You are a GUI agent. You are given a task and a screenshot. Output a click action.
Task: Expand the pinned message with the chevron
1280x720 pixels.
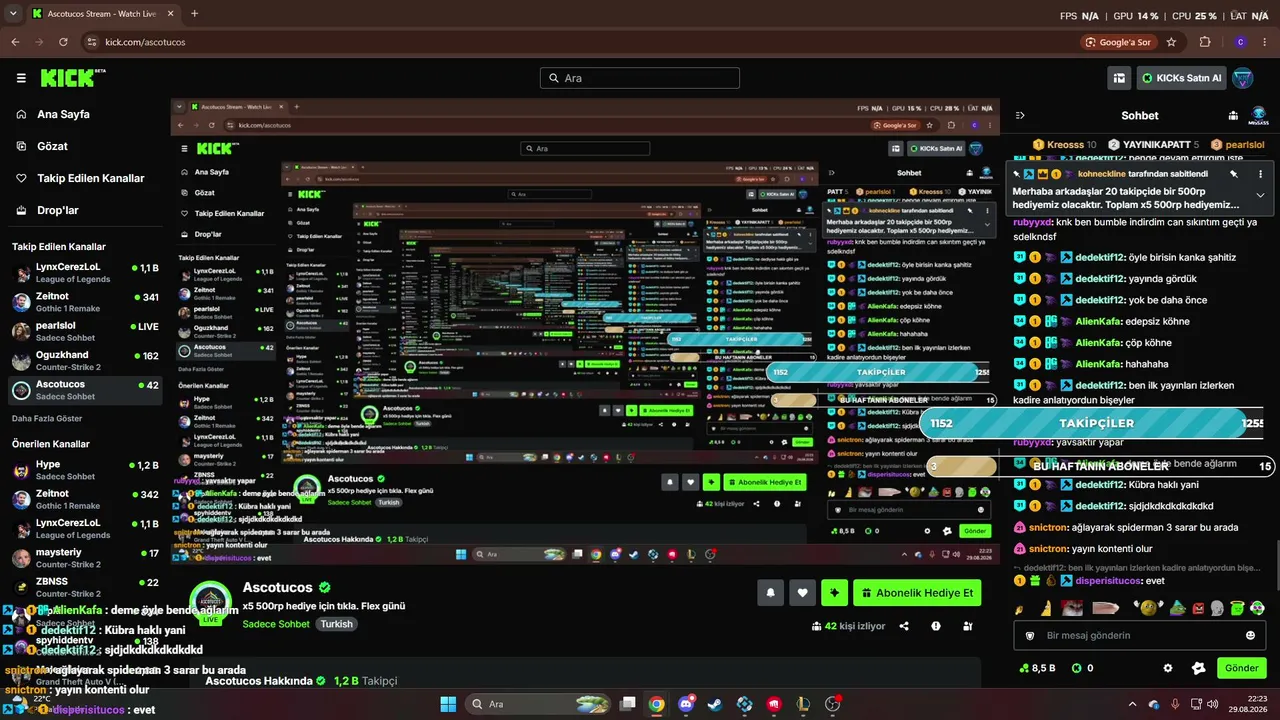click(x=1260, y=195)
